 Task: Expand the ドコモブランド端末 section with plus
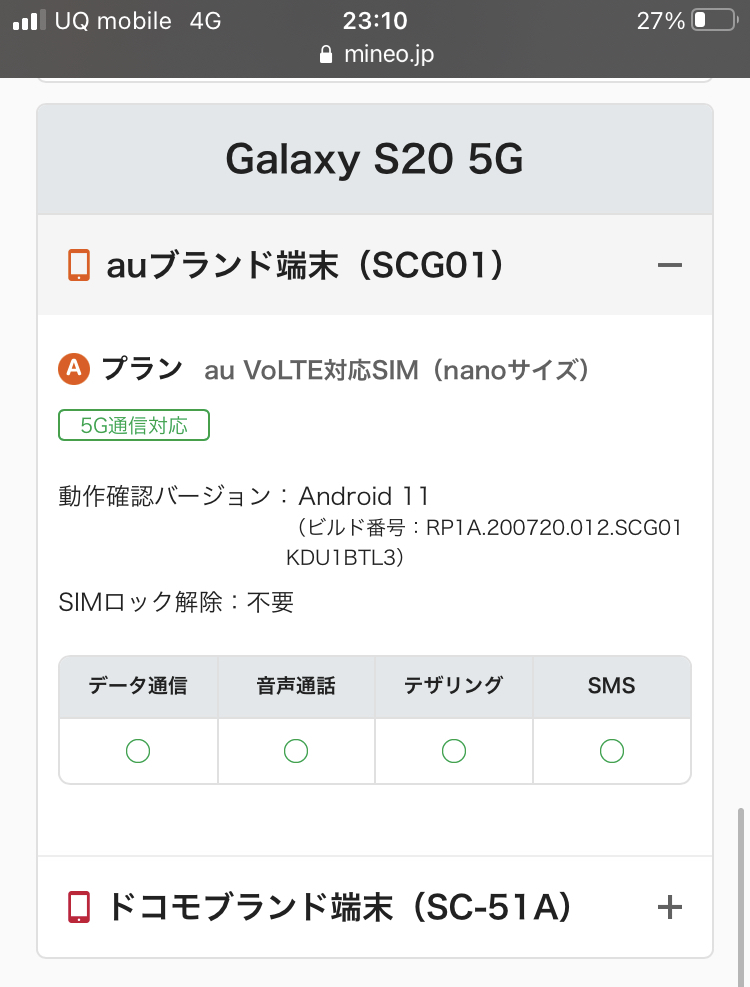pos(669,907)
